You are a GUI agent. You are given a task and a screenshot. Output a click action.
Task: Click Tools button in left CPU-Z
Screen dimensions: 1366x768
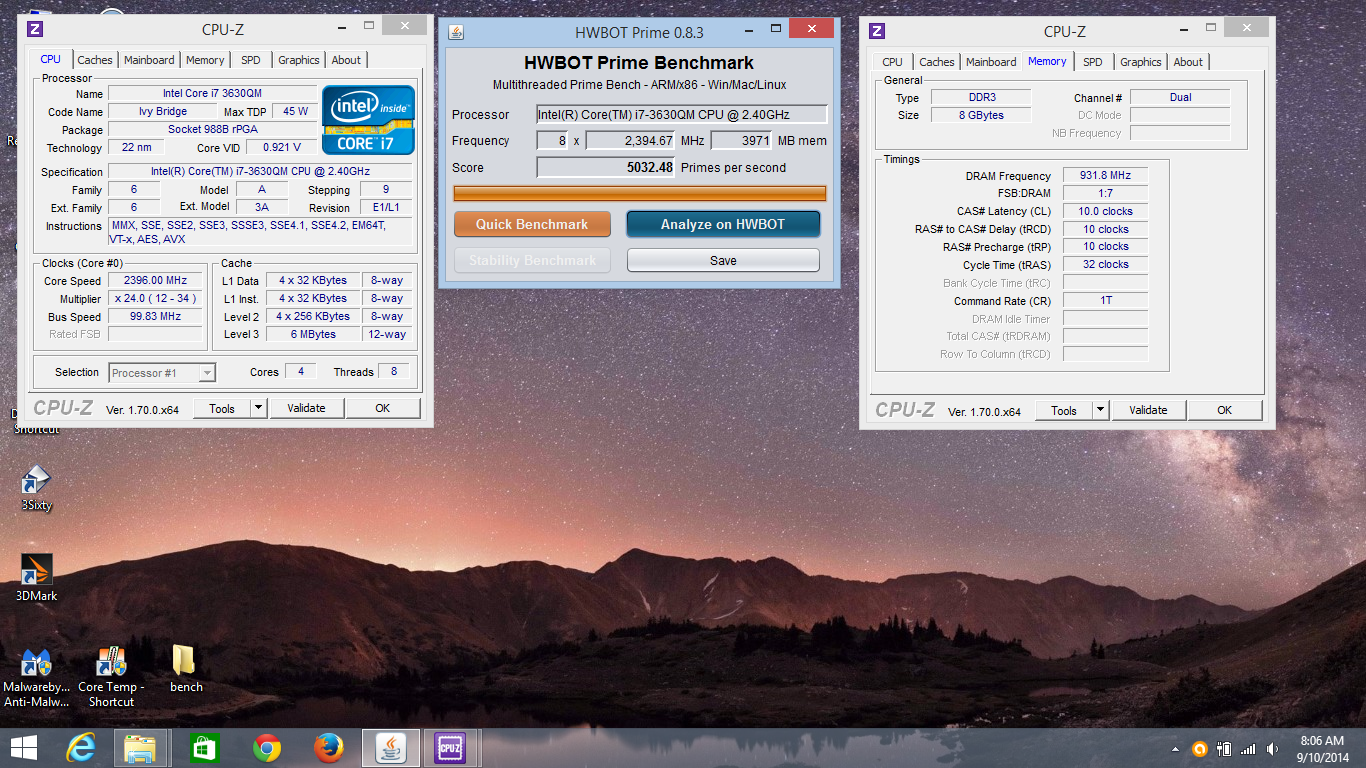click(222, 408)
